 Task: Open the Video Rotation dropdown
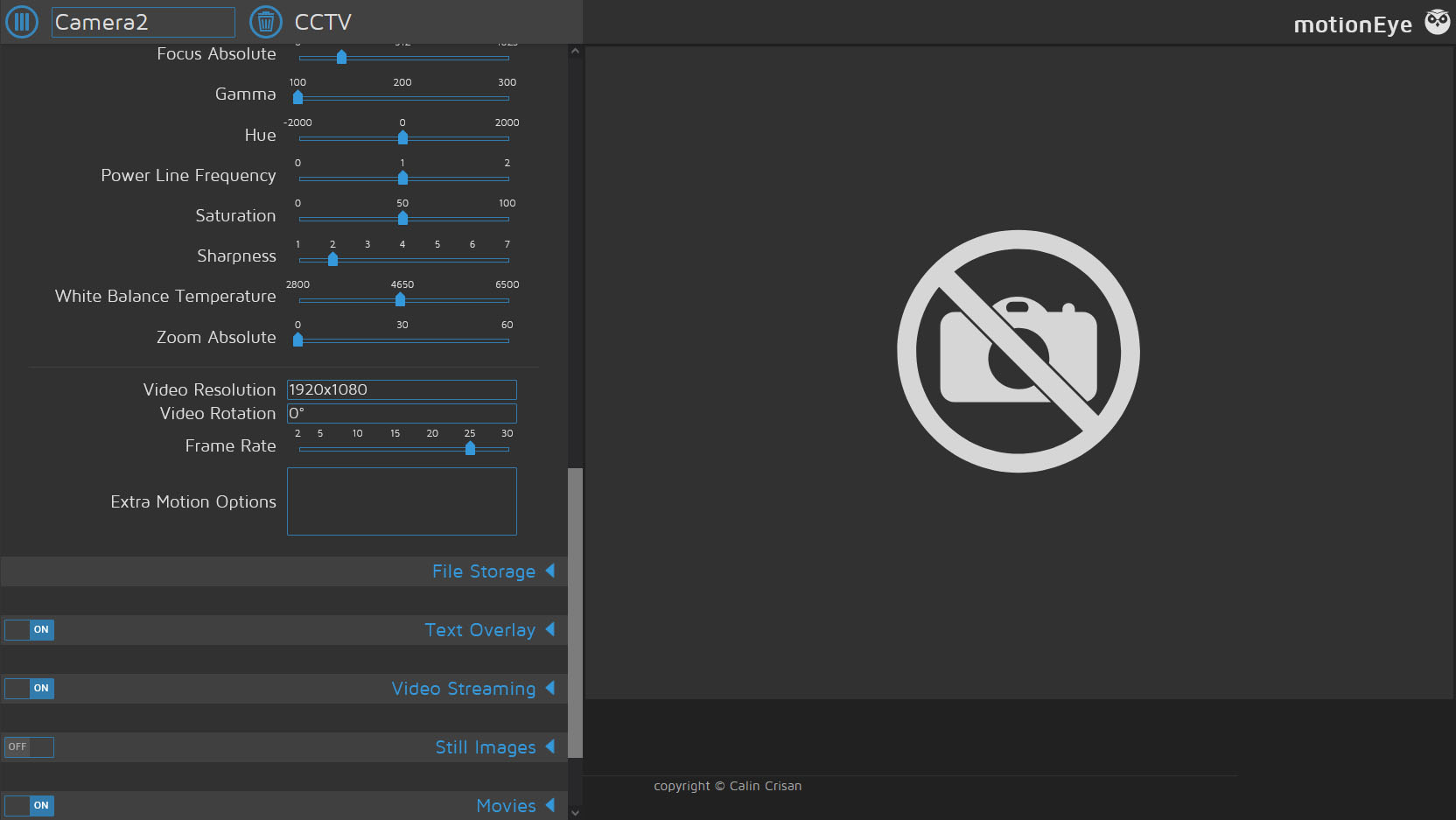point(401,413)
